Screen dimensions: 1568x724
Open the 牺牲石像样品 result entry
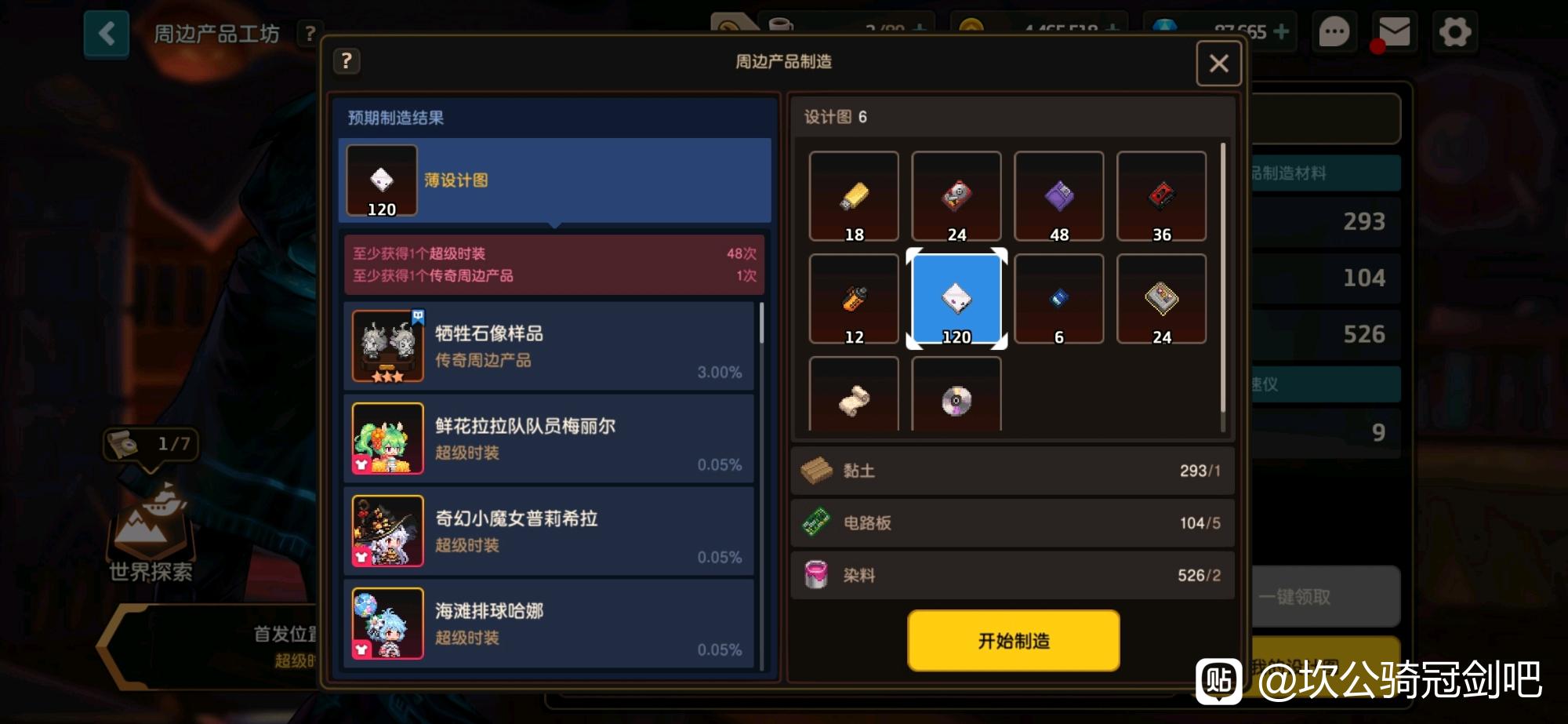point(549,346)
